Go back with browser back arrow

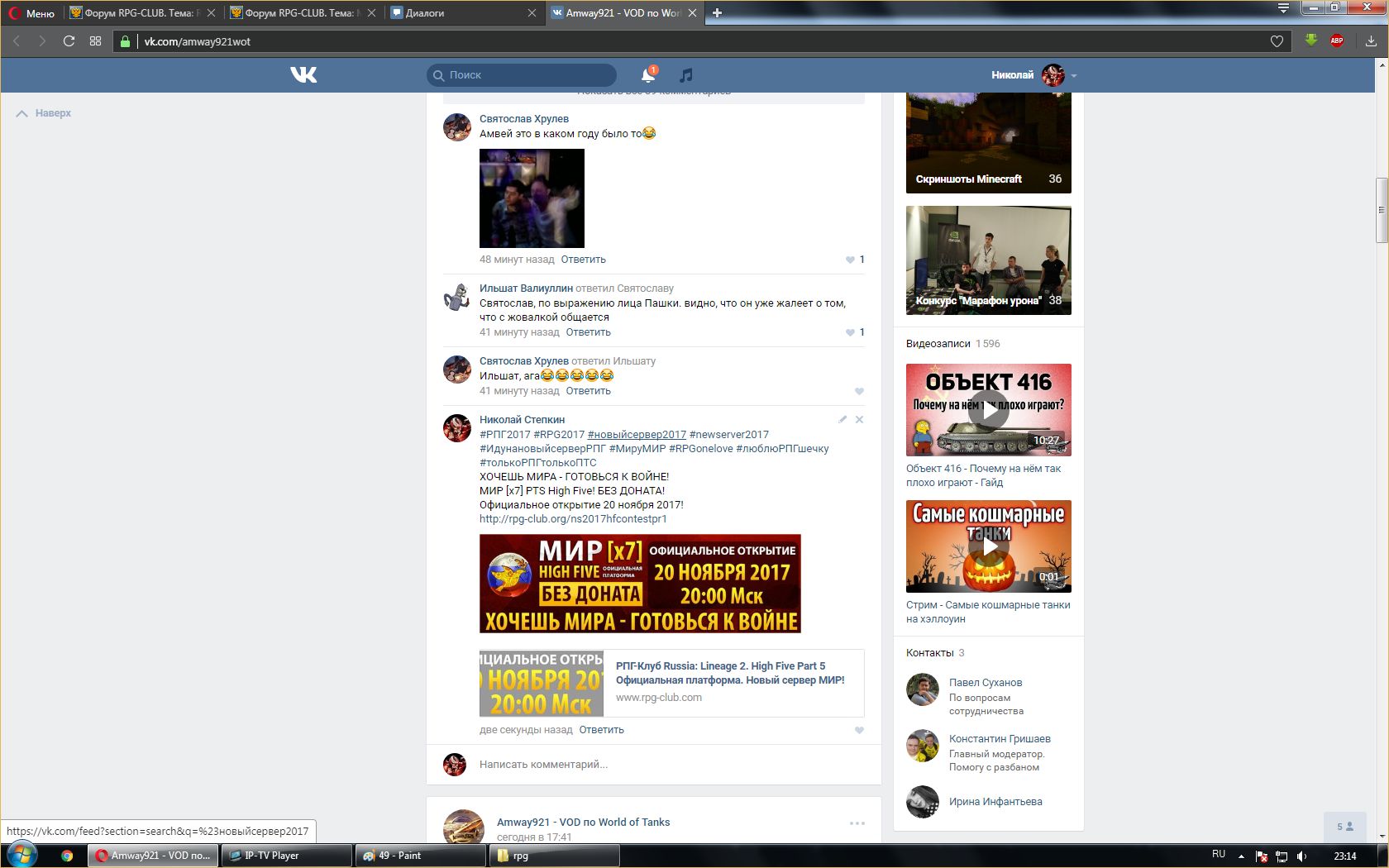coord(16,41)
